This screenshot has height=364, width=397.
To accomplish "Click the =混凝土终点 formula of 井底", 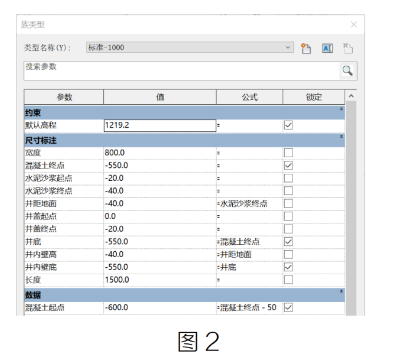I will pyautogui.click(x=250, y=242).
